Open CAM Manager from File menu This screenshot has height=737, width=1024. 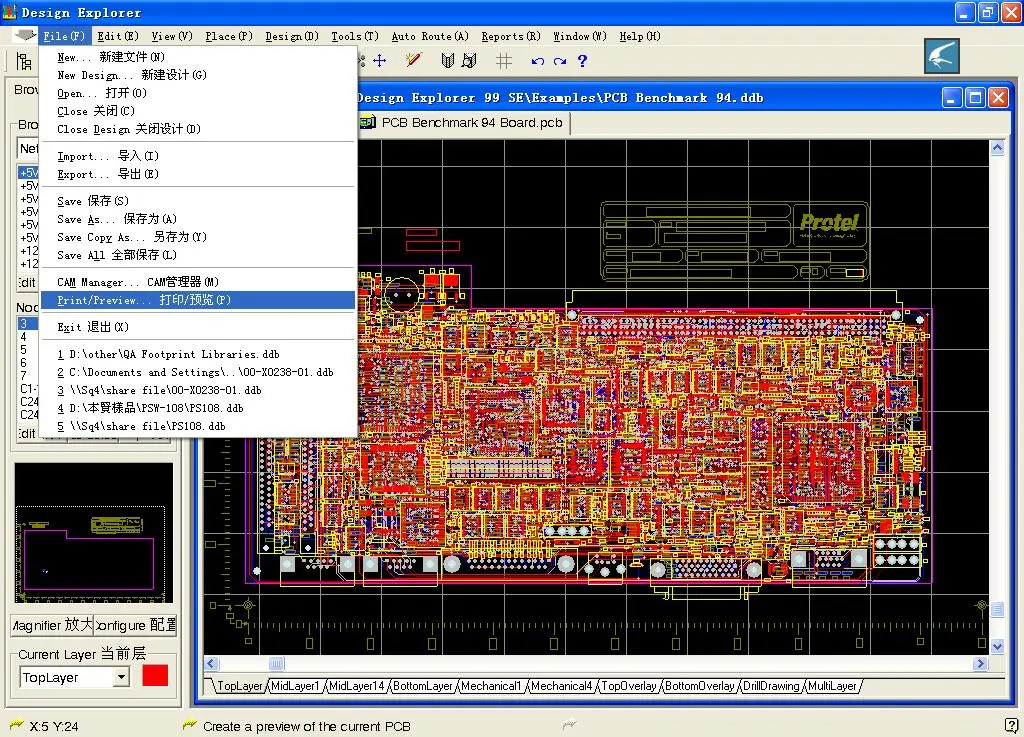click(197, 282)
